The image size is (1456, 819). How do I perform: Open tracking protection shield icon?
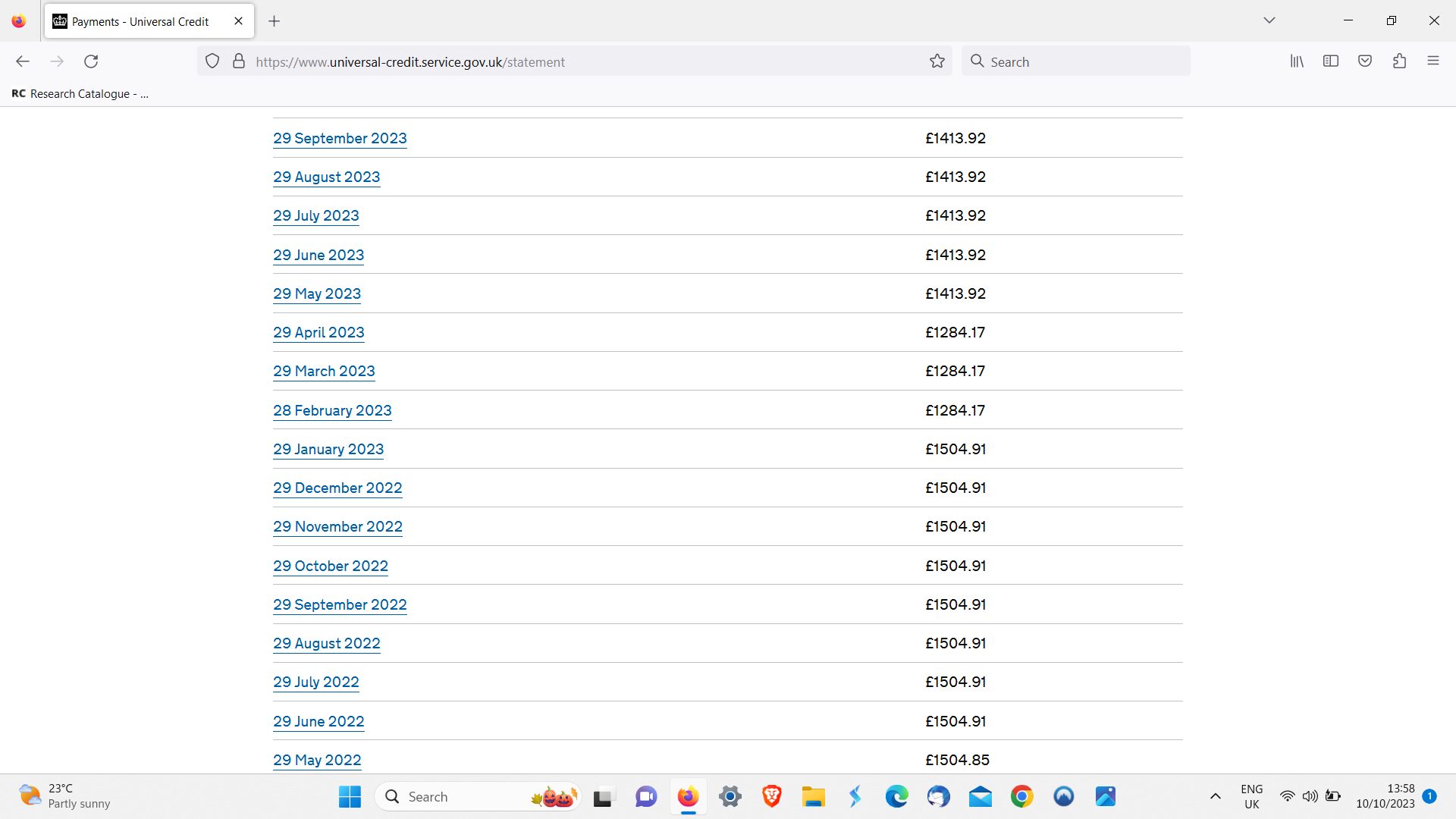(x=212, y=61)
